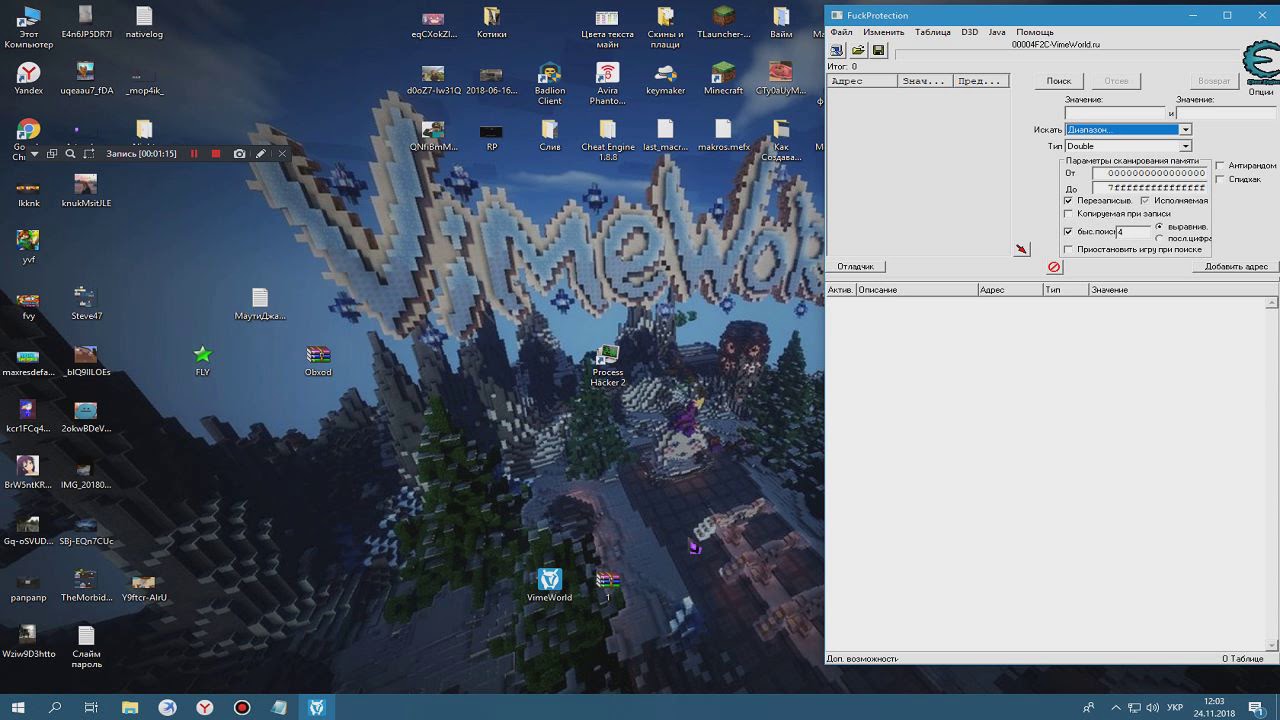Open the process selector icon in the toolbar
This screenshot has width=1280, height=720.
(837, 50)
